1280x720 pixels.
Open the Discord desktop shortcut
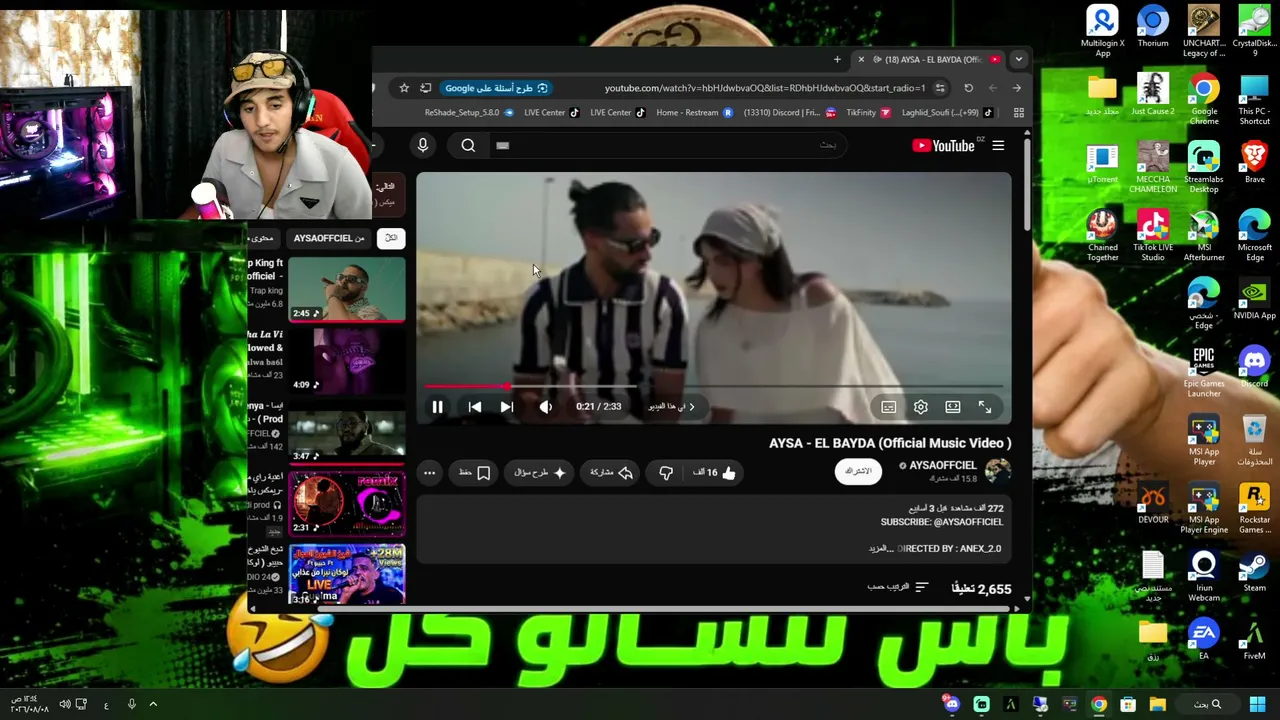coord(1254,367)
